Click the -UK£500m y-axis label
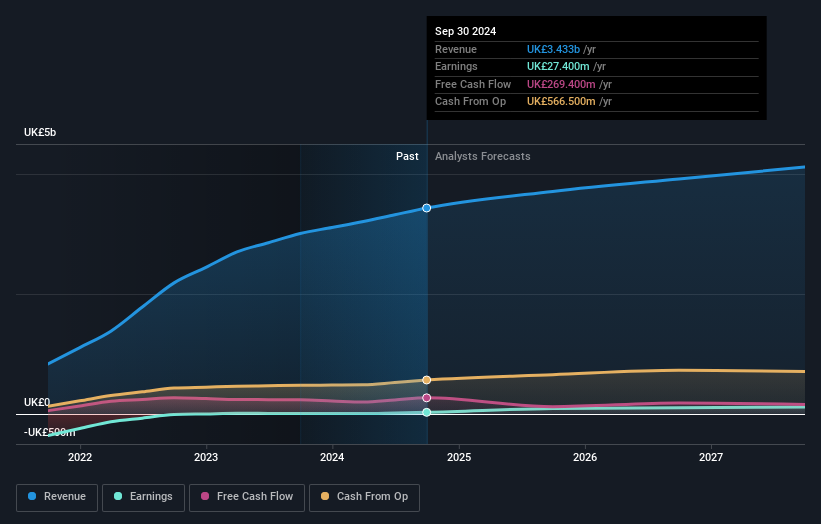 (49, 432)
